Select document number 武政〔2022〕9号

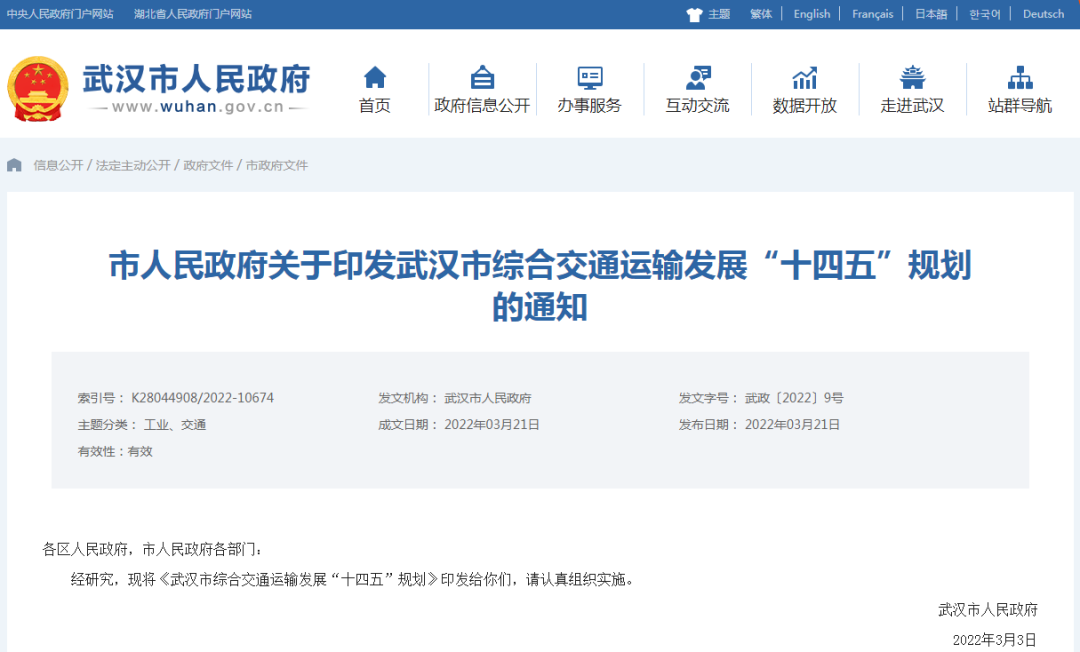pos(794,398)
